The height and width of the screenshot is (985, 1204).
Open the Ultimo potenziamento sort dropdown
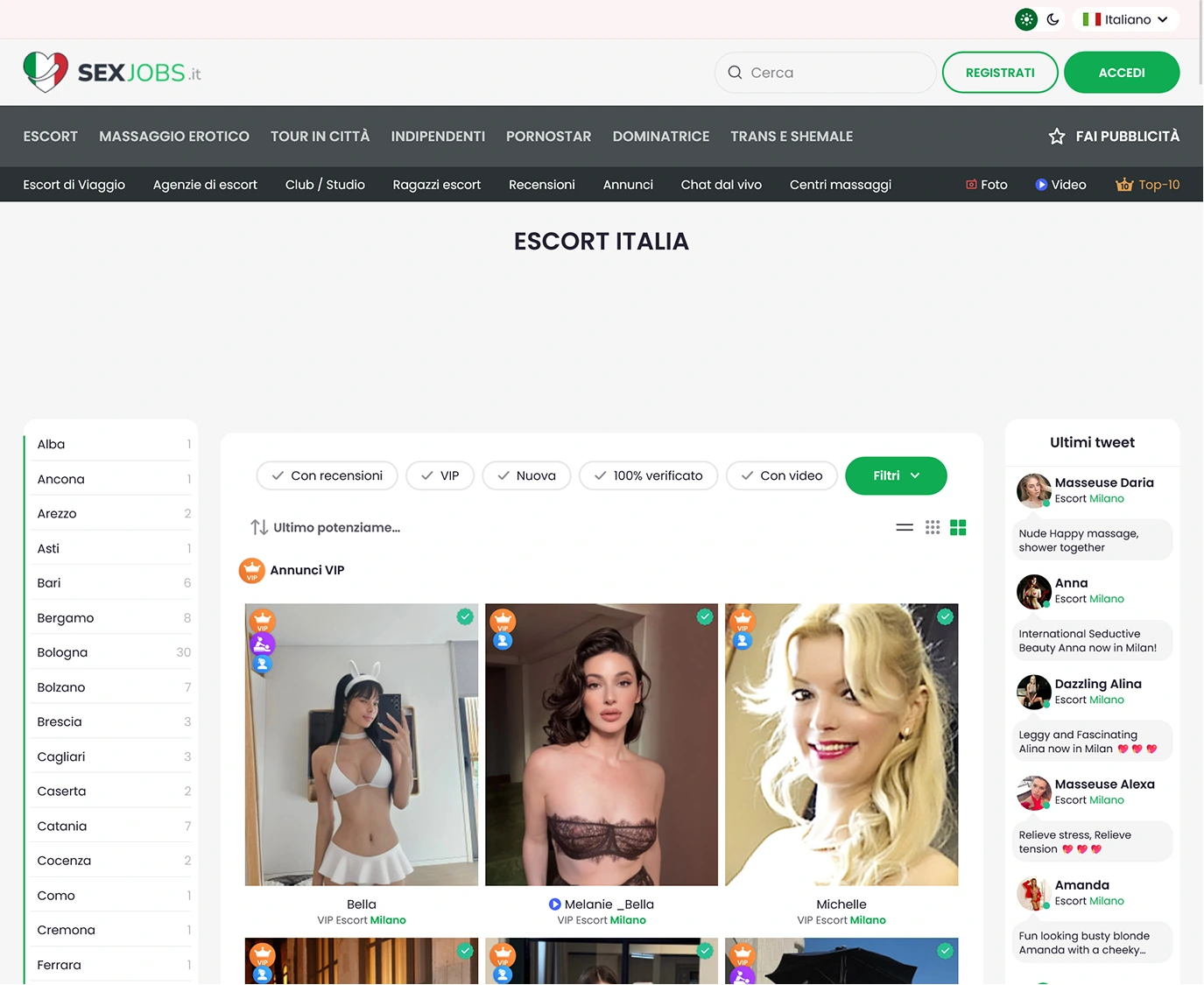(x=325, y=527)
